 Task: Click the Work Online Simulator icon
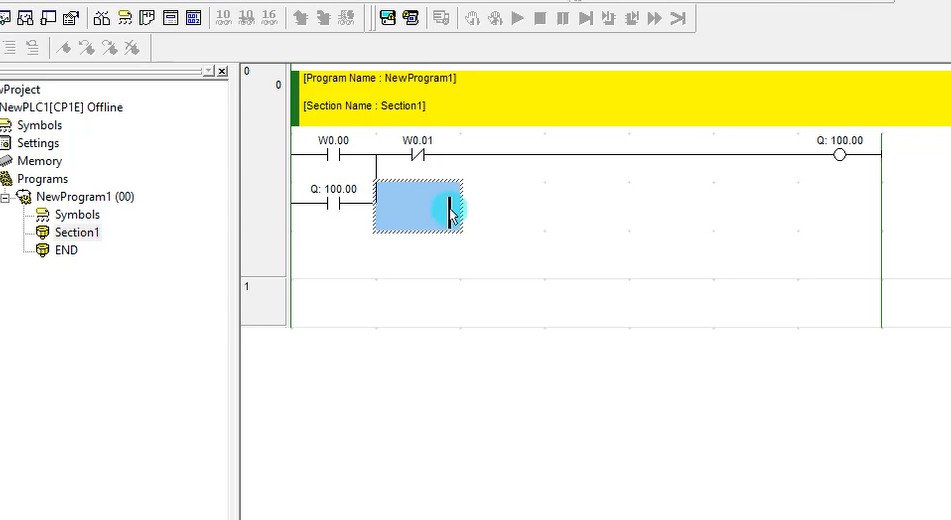tap(388, 18)
